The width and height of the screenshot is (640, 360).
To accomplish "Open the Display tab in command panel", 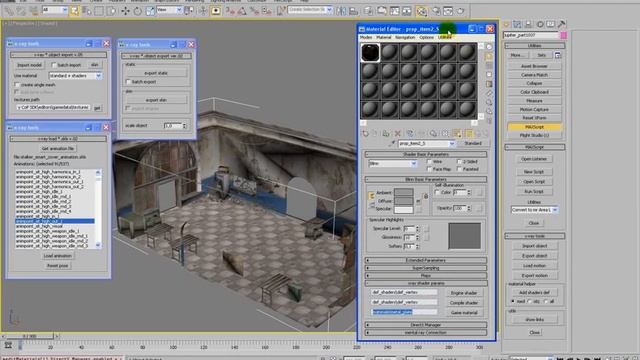I will pos(551,24).
